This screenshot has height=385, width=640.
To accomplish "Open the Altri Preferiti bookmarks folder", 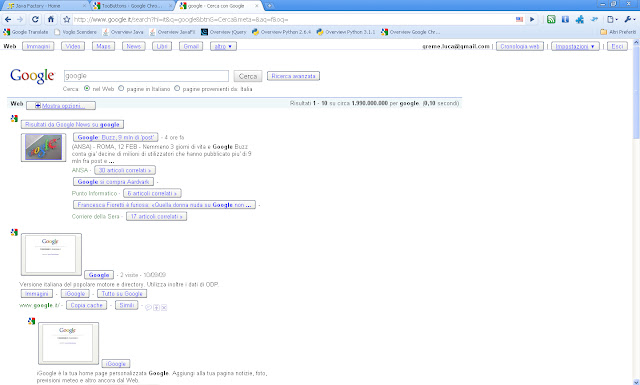I will pyautogui.click(x=618, y=32).
